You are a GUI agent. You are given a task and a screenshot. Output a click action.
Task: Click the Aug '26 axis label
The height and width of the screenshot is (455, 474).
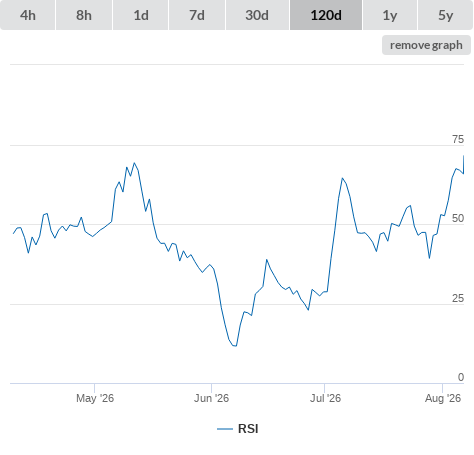443,398
